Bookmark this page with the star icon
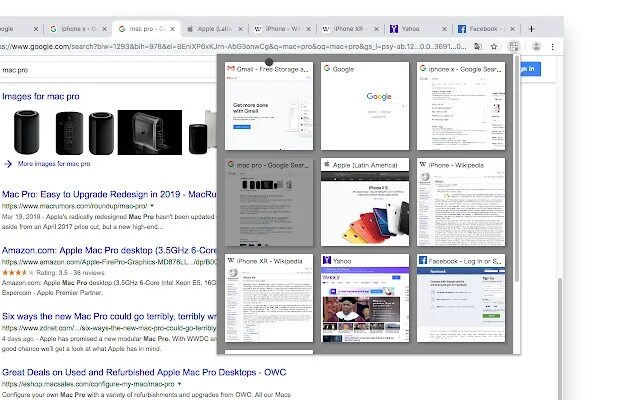This screenshot has width=640, height=400. [x=494, y=47]
